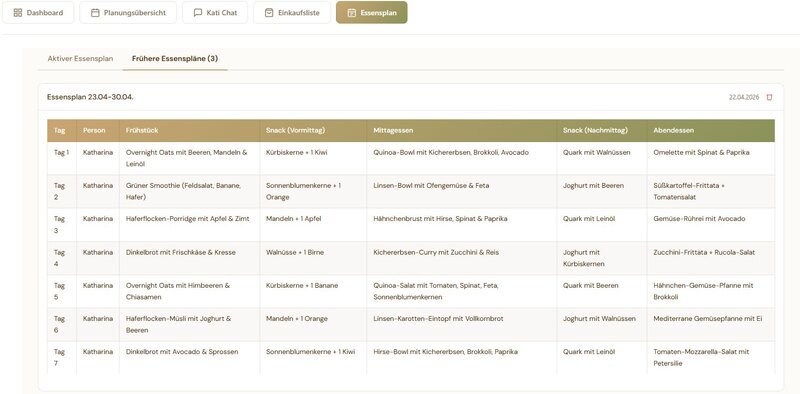Click Quark mit Walnüssen cell
800x394 pixels.
[x=602, y=158]
